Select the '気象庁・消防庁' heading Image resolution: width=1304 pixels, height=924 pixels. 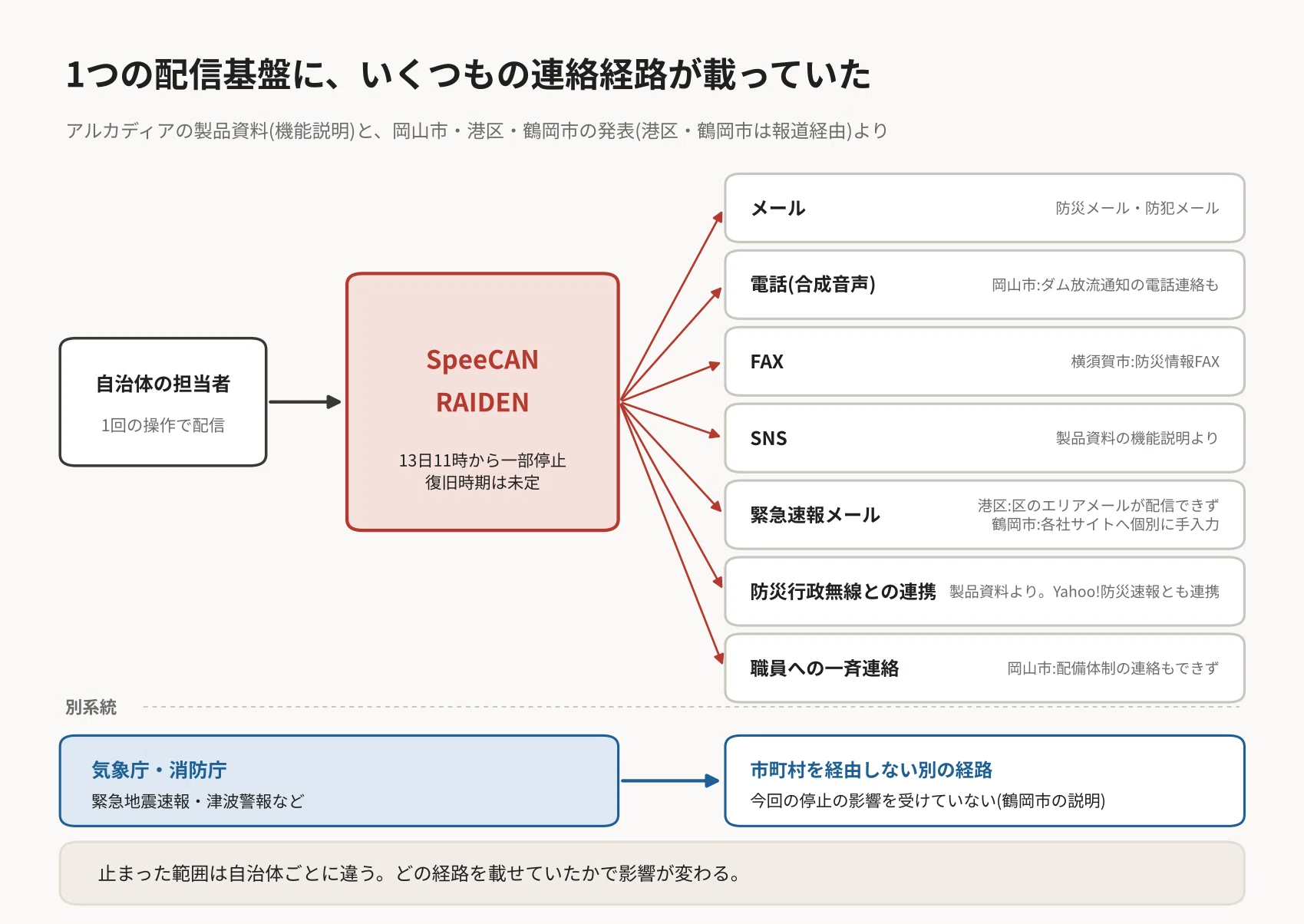pyautogui.click(x=159, y=770)
